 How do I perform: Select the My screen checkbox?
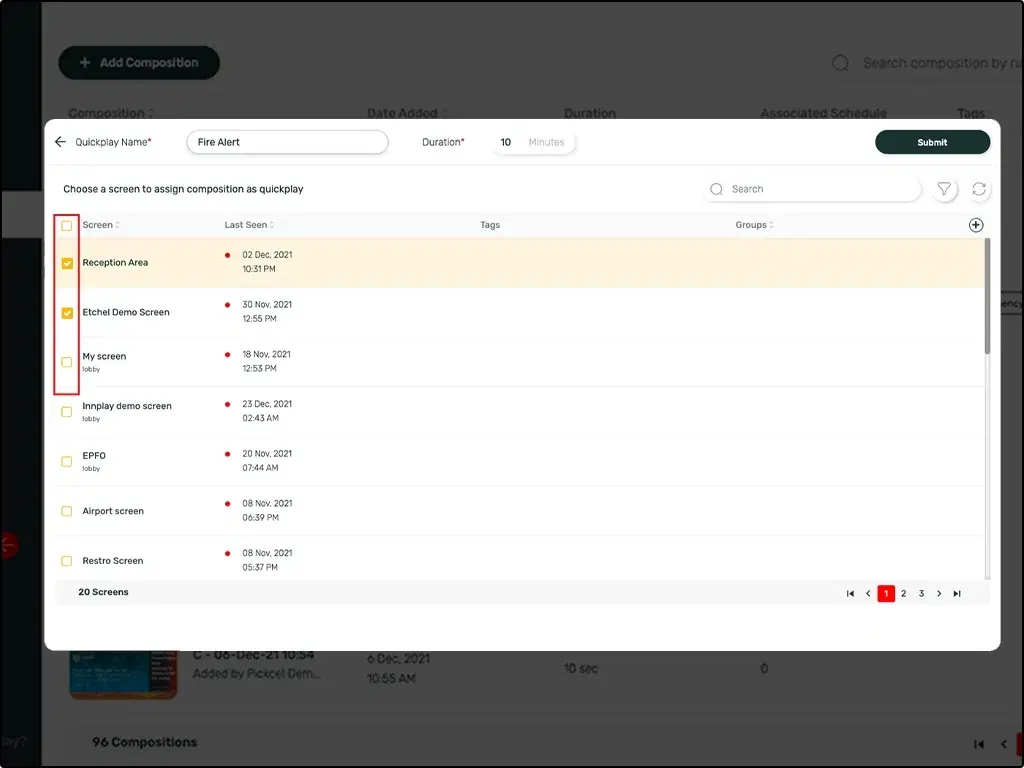point(66,362)
